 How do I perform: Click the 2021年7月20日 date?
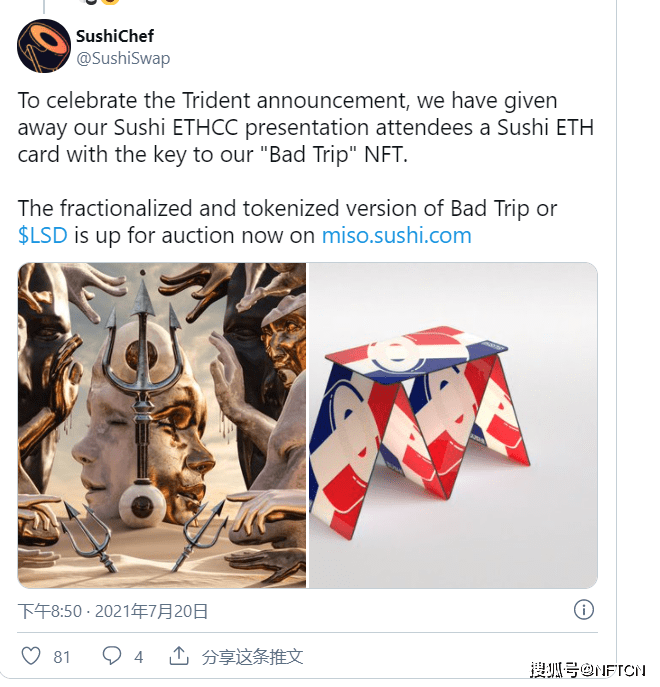(151, 611)
